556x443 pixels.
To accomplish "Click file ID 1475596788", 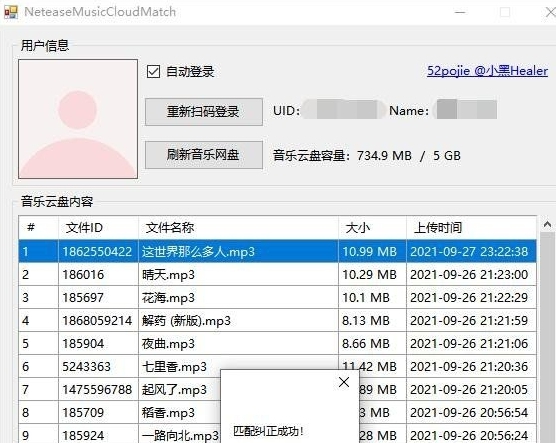I will tap(97, 390).
